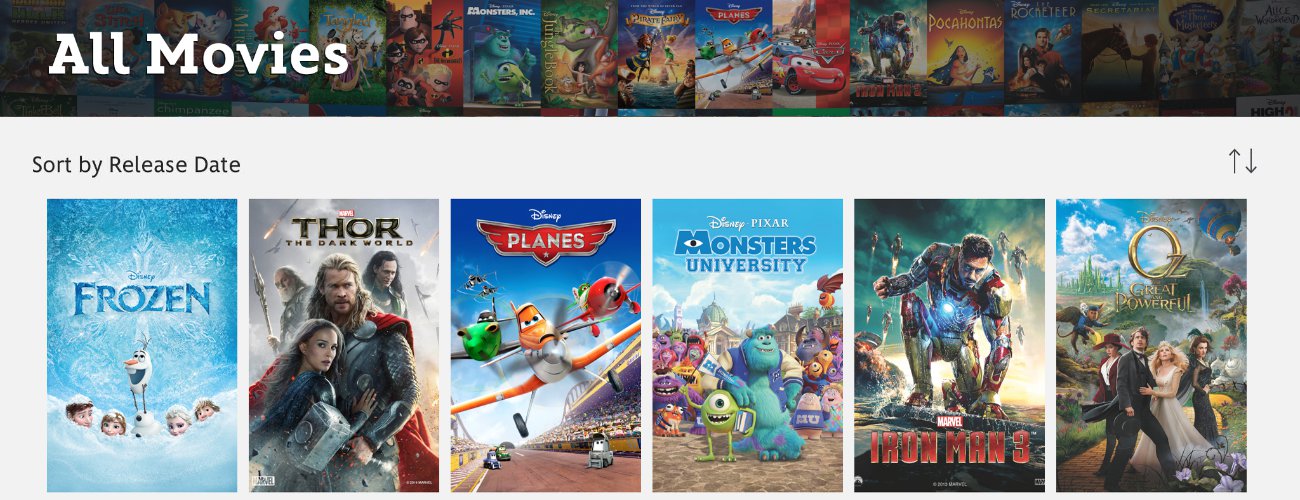Screen dimensions: 1300x500
Task: Click Alice in Wonderland poster in banner
Action: tap(1270, 45)
